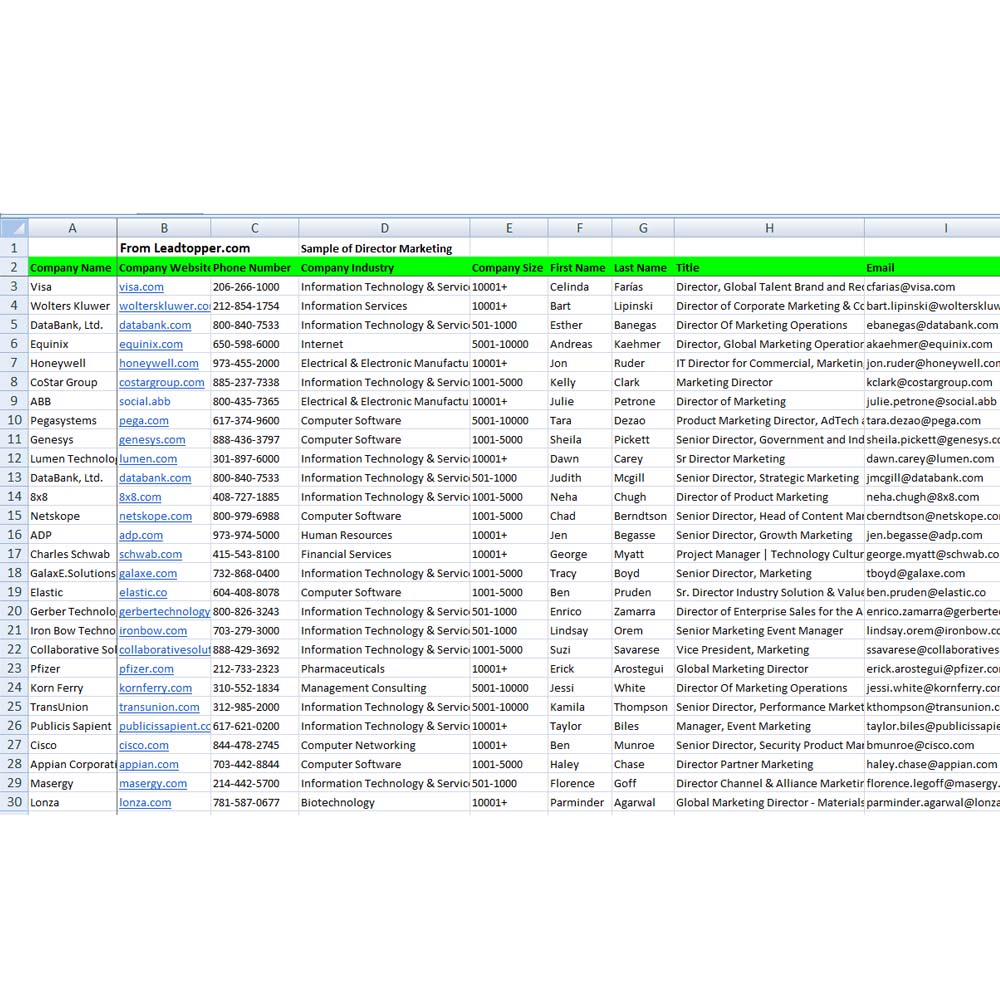Click the pfizer.com website link

tap(146, 669)
